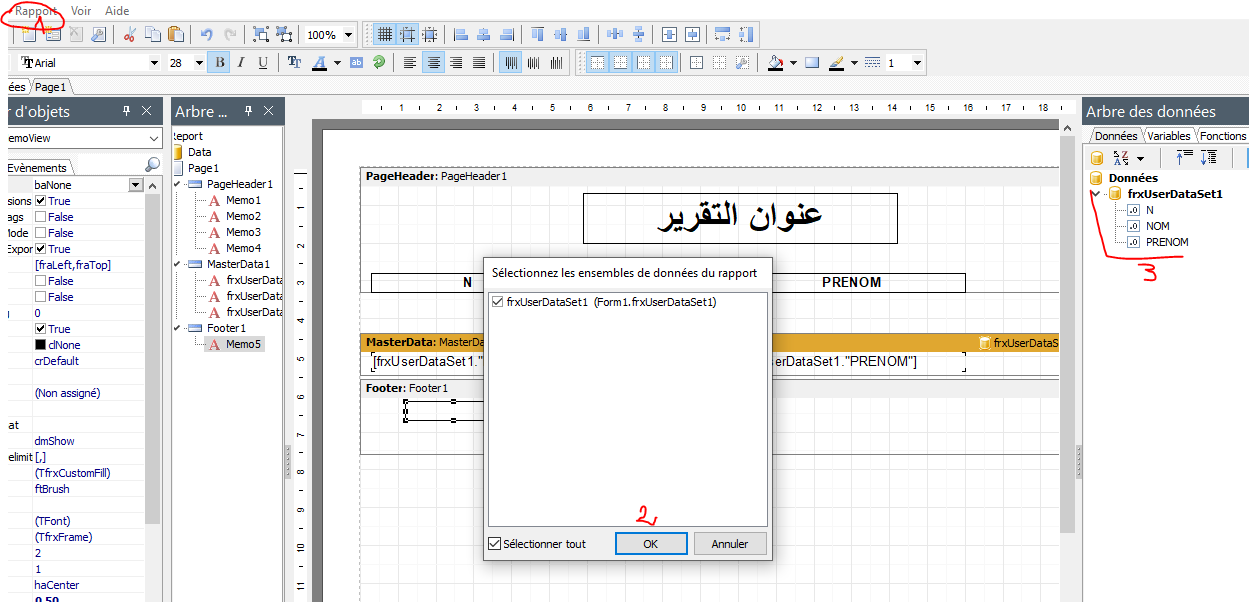Click the Undo icon on the toolbar
The height and width of the screenshot is (602, 1249).
(x=207, y=33)
